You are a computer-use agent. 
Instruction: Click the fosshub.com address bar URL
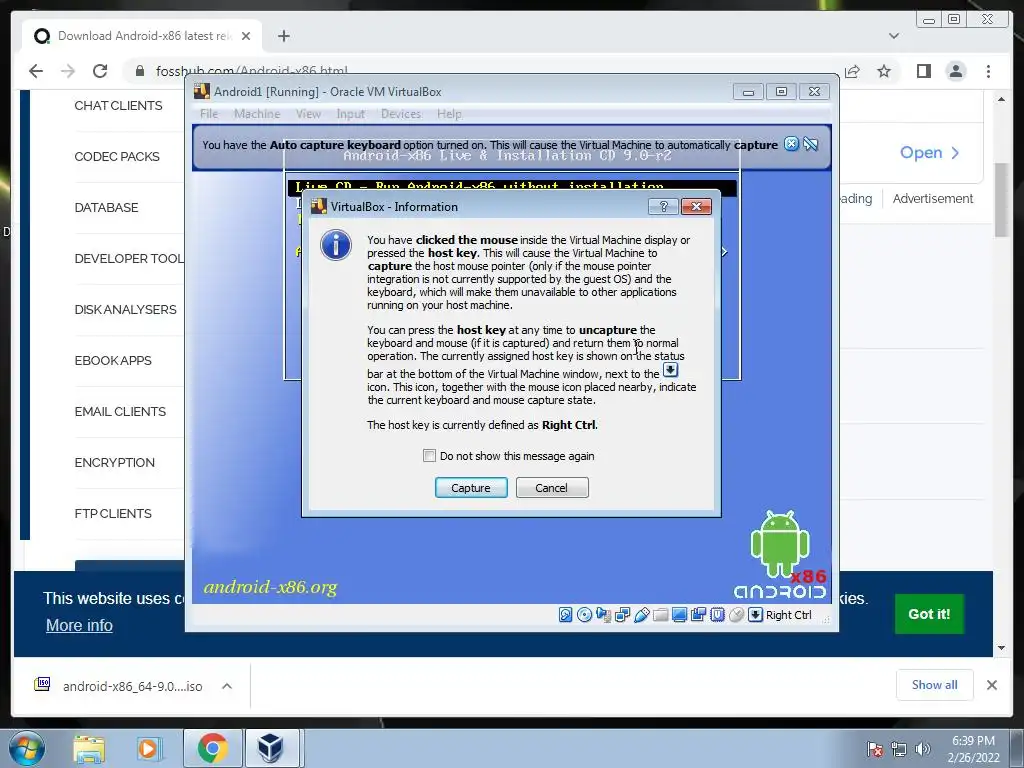click(251, 71)
